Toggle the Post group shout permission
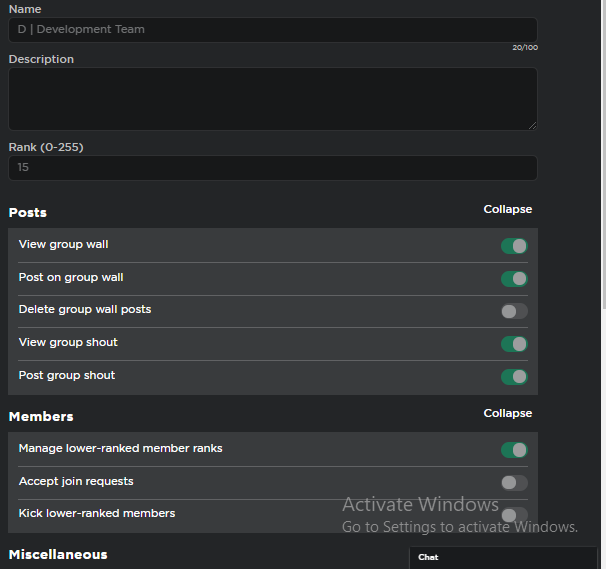606x569 pixels. point(514,377)
